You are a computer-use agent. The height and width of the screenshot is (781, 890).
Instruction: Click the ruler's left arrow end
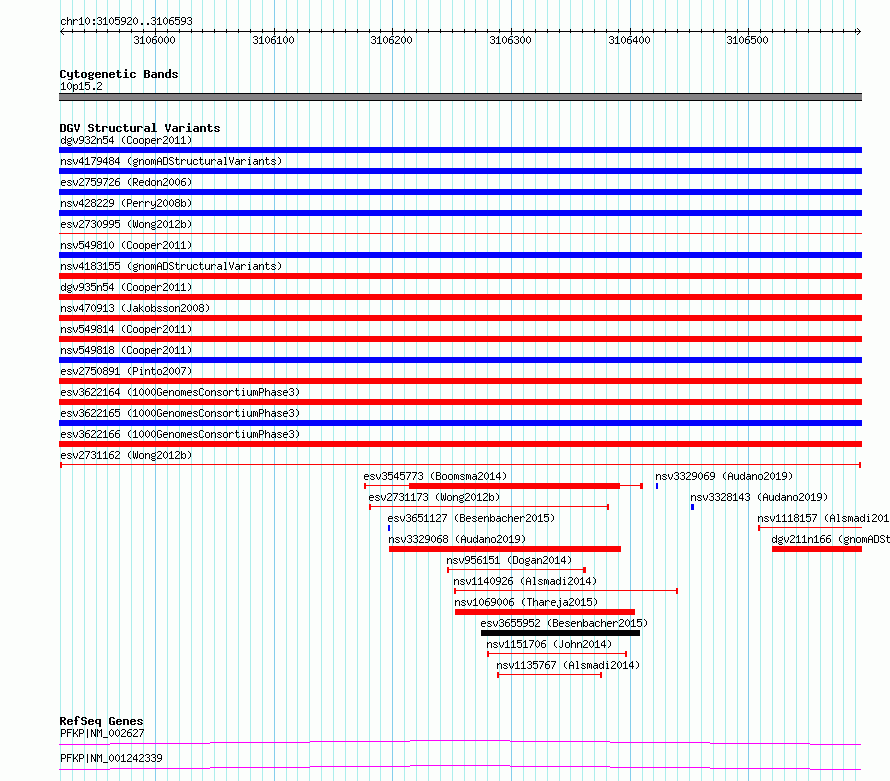(62, 32)
